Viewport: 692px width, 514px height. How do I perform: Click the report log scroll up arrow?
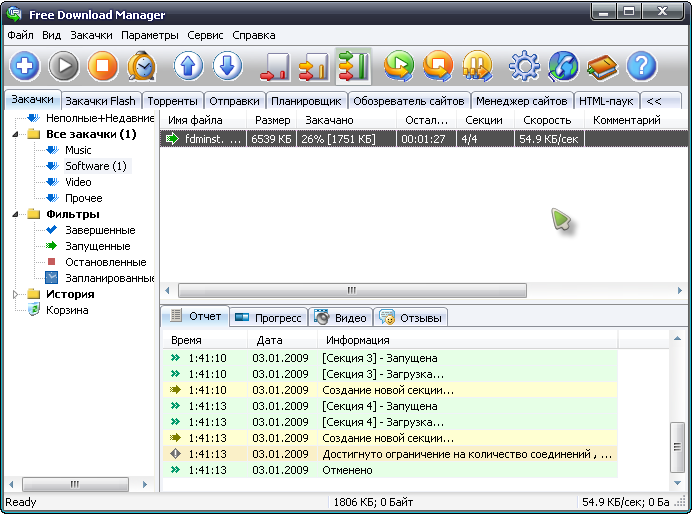click(677, 338)
